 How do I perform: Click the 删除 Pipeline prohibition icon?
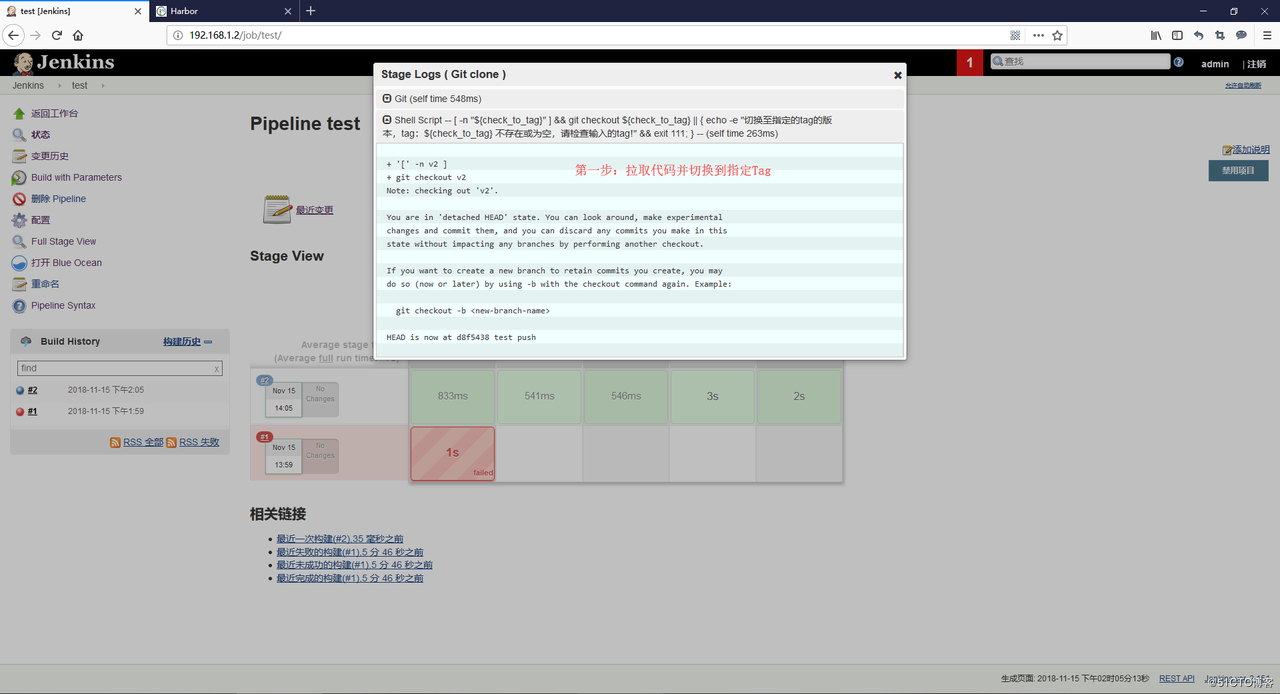point(19,199)
